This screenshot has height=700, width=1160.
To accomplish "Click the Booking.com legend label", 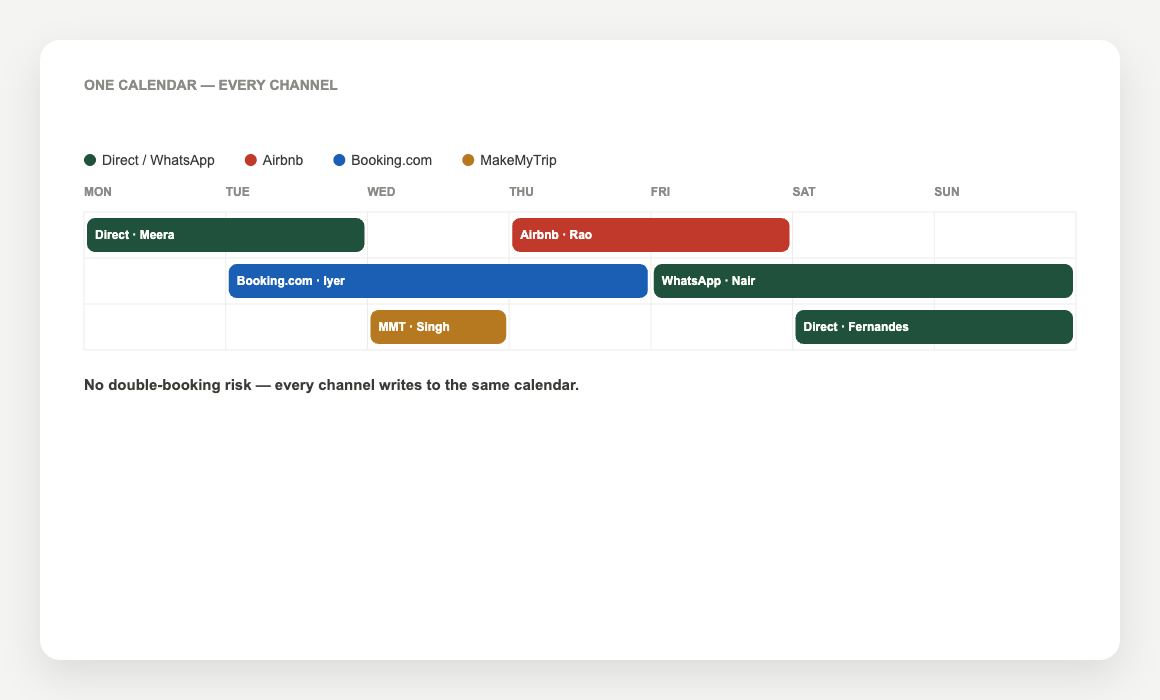I will click(x=391, y=160).
